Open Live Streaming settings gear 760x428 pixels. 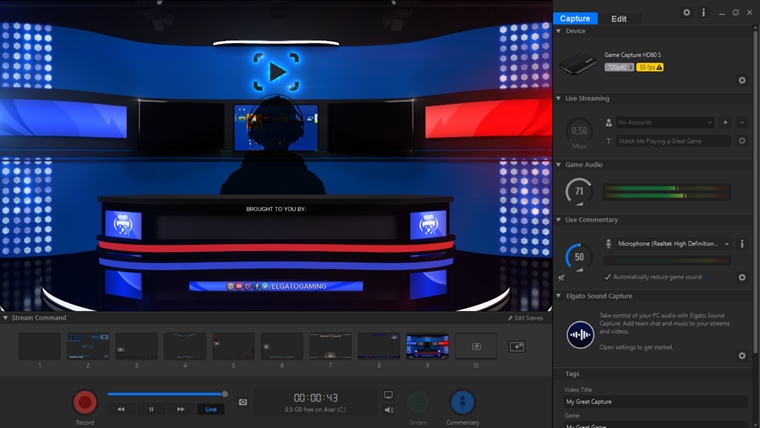point(742,141)
